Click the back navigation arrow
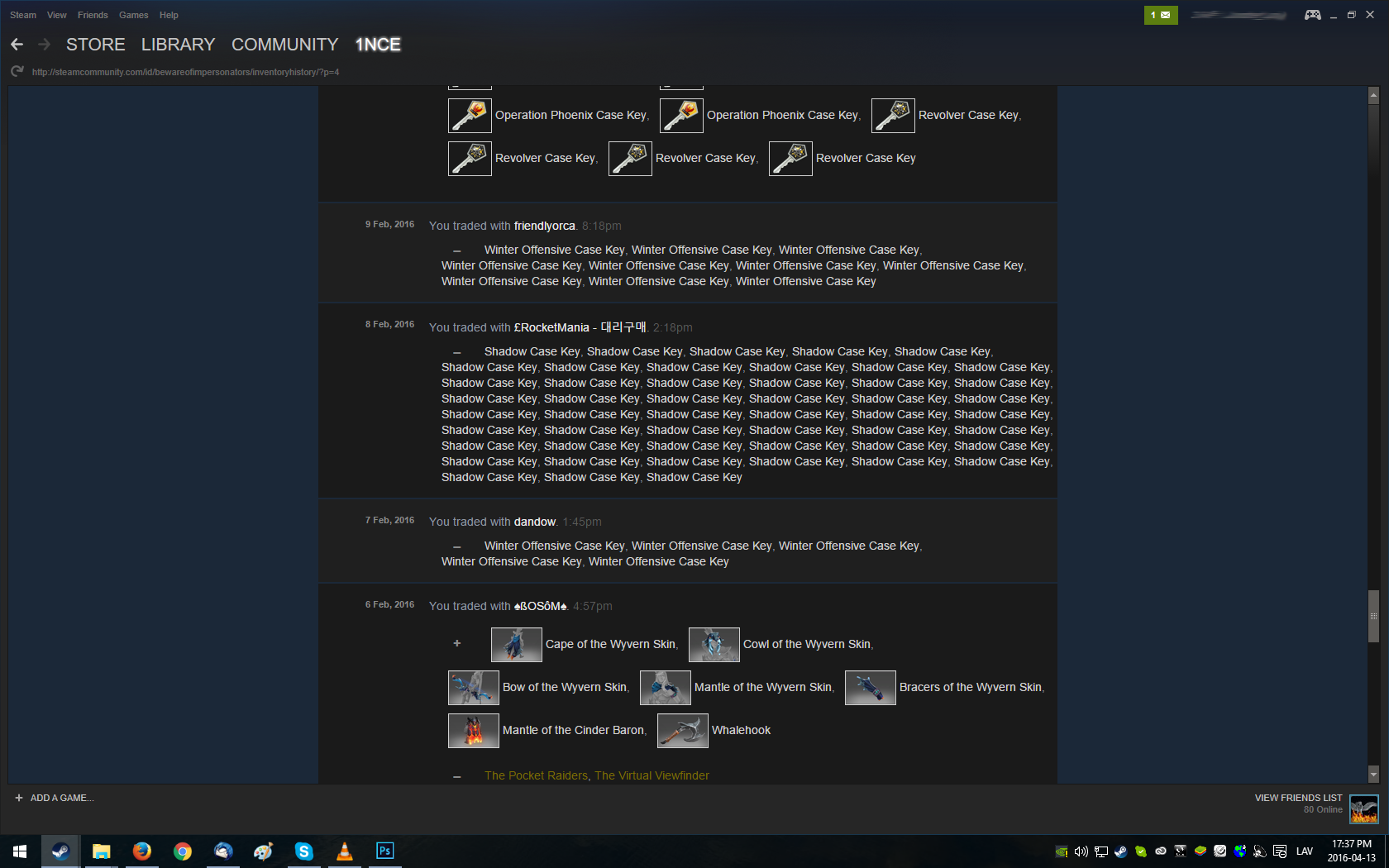This screenshot has height=868, width=1389. [x=17, y=45]
